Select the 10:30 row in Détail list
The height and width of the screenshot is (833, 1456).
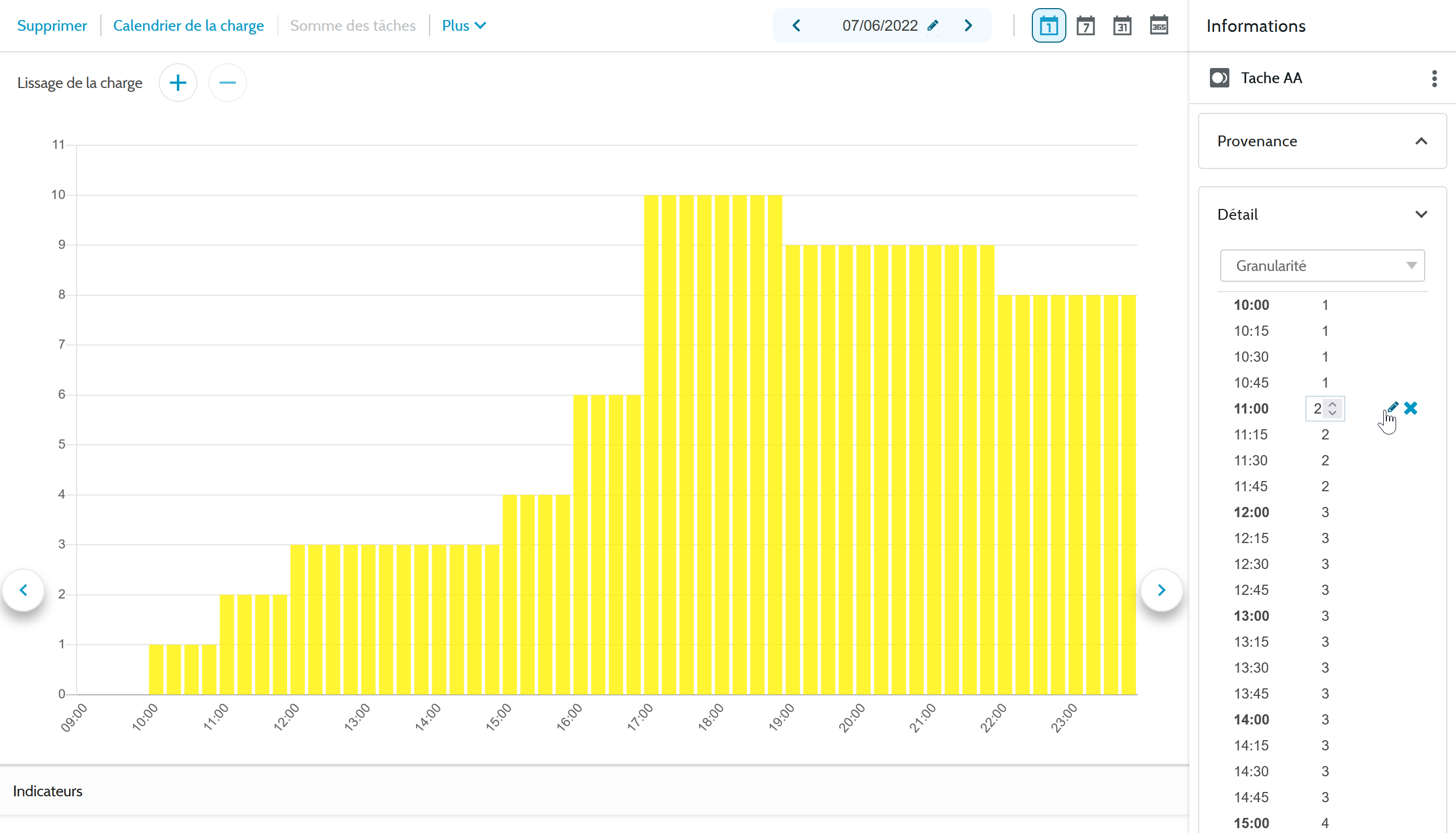[x=1322, y=356]
